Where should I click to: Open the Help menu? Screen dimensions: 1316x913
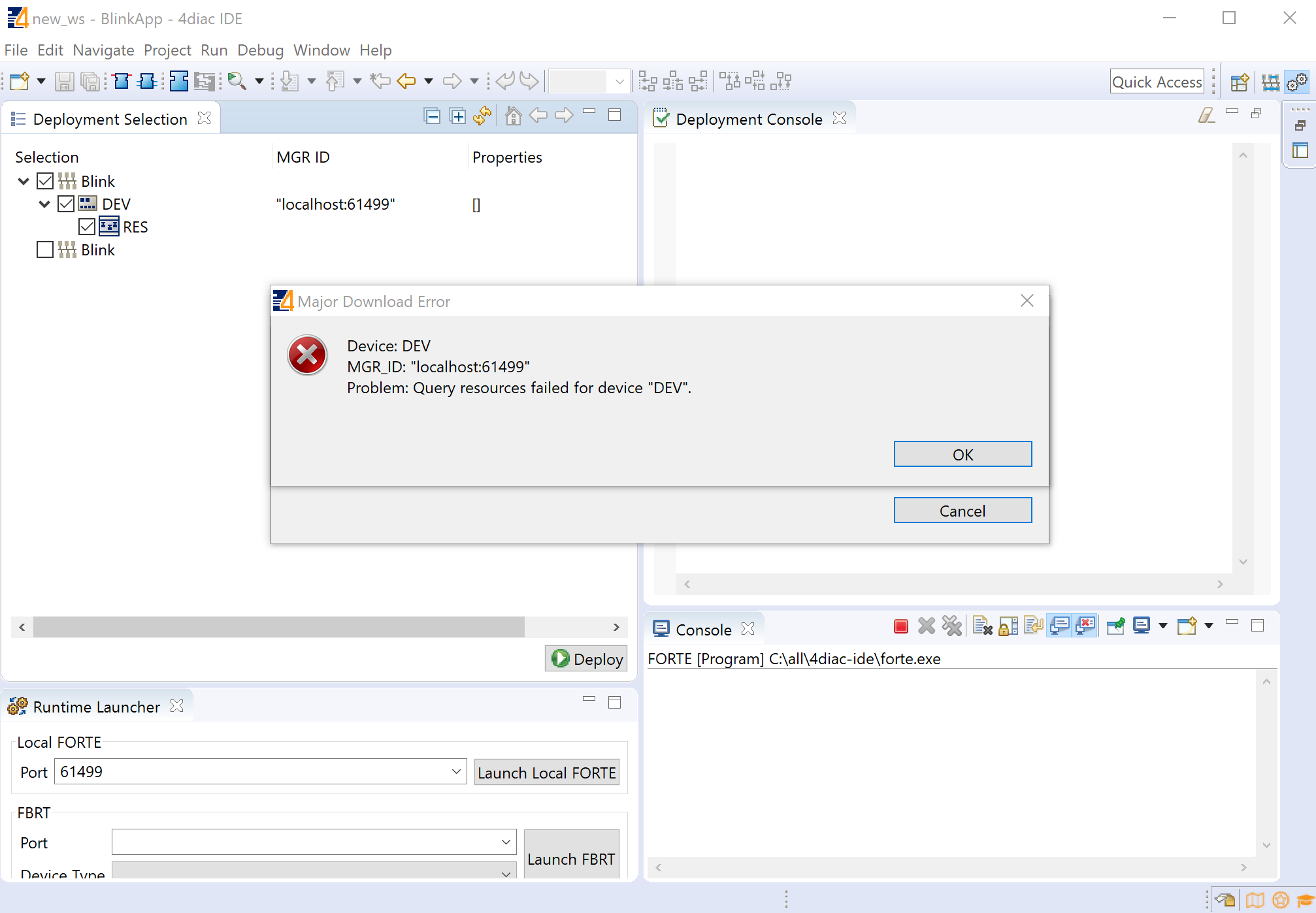376,50
